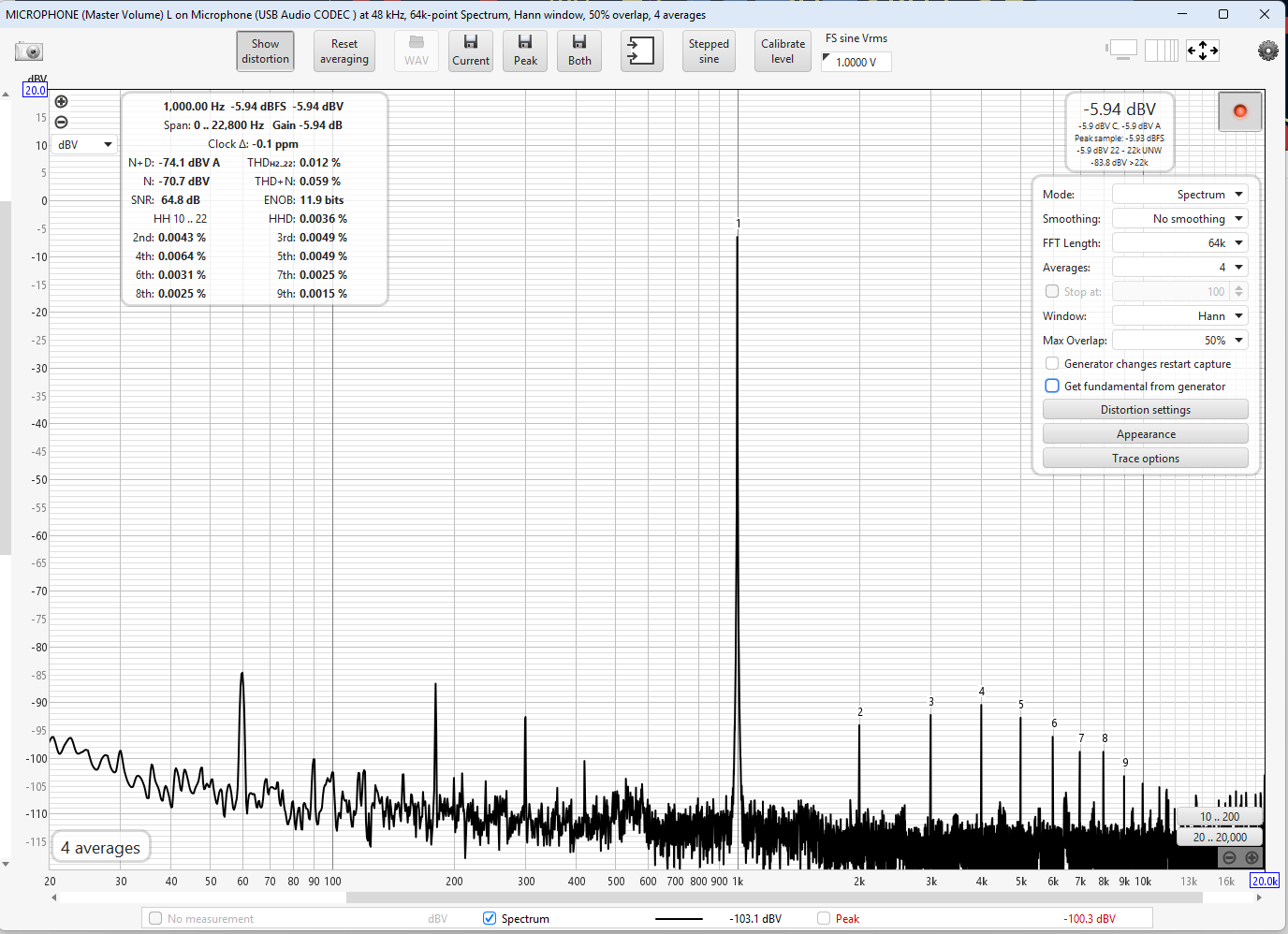Viewport: 1288px width, 934px height.
Task: Open the Window dropdown showing Hann
Action: pos(1179,316)
